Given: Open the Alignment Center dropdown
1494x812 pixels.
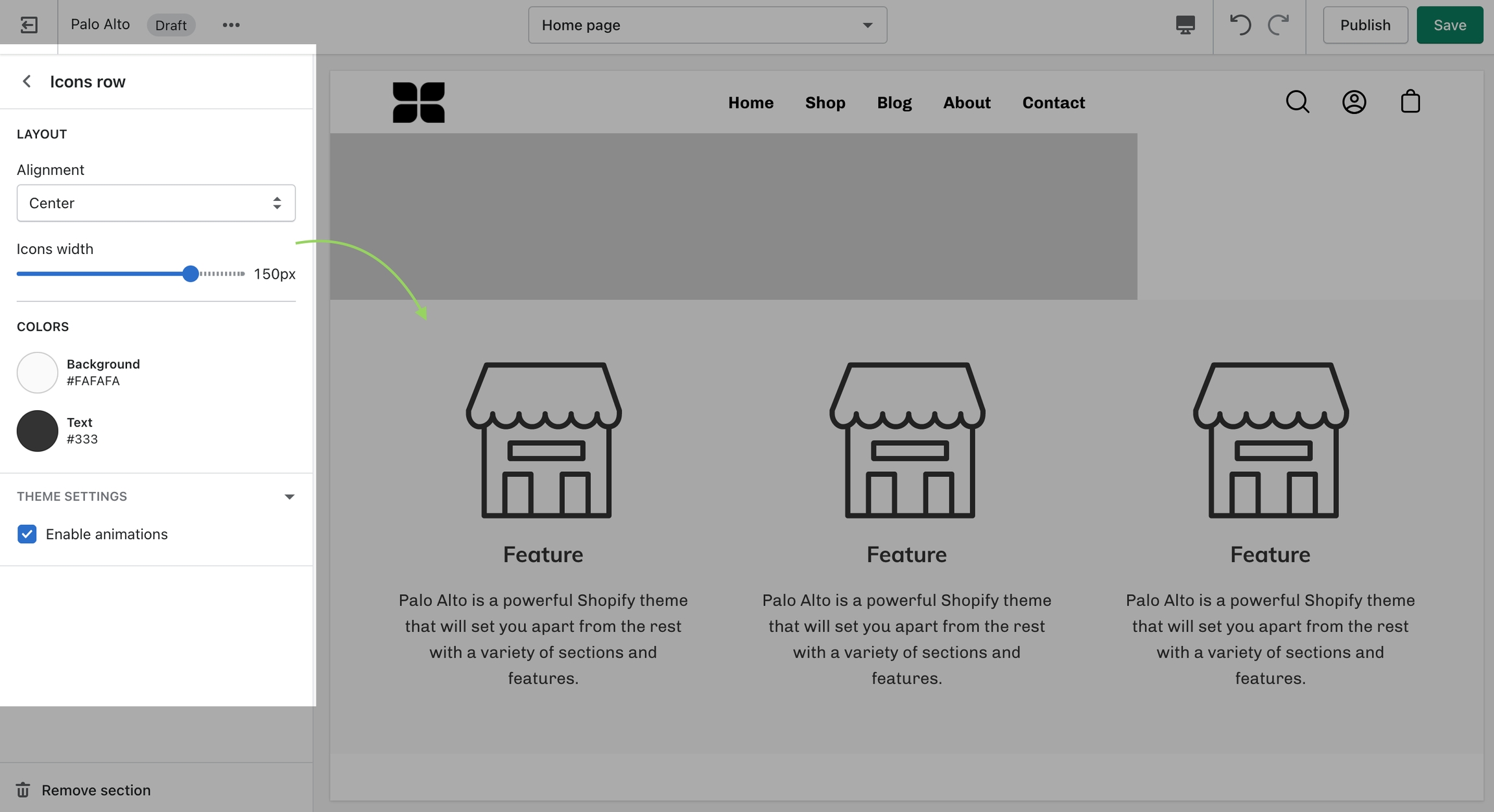Looking at the screenshot, I should point(156,203).
